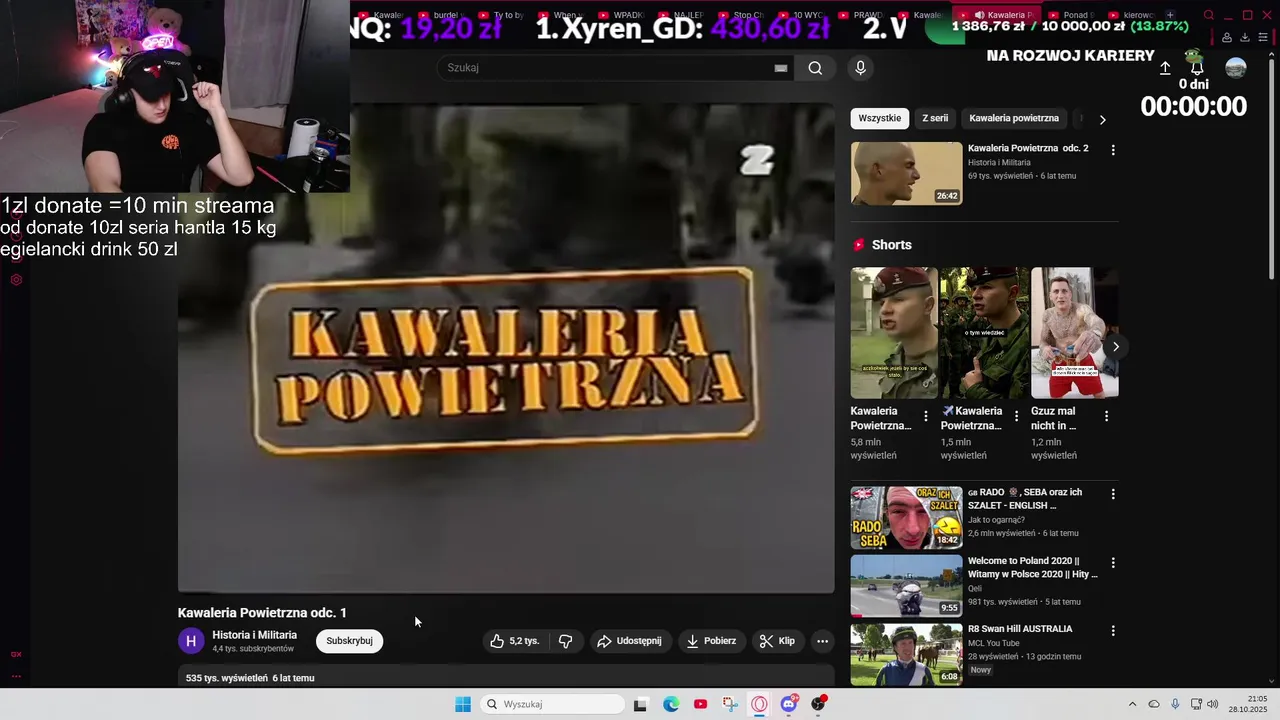Launch Microsoft Edge from the taskbar
The image size is (1280, 720).
click(671, 704)
